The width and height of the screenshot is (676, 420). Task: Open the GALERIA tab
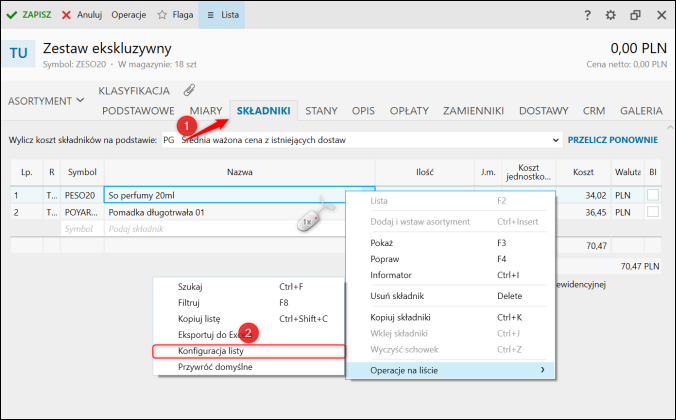pyautogui.click(x=641, y=111)
